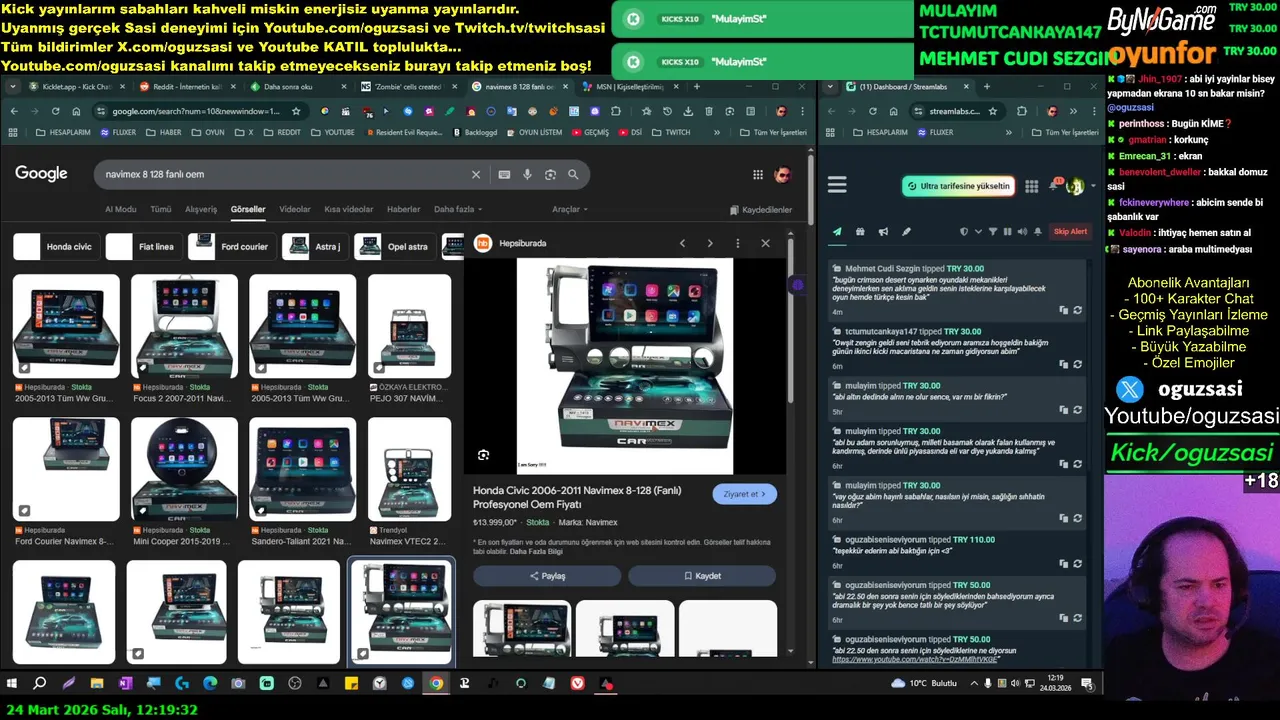Expand the chevron beside the shield in Streamlabs
This screenshot has width=1280, height=720.
click(x=977, y=231)
